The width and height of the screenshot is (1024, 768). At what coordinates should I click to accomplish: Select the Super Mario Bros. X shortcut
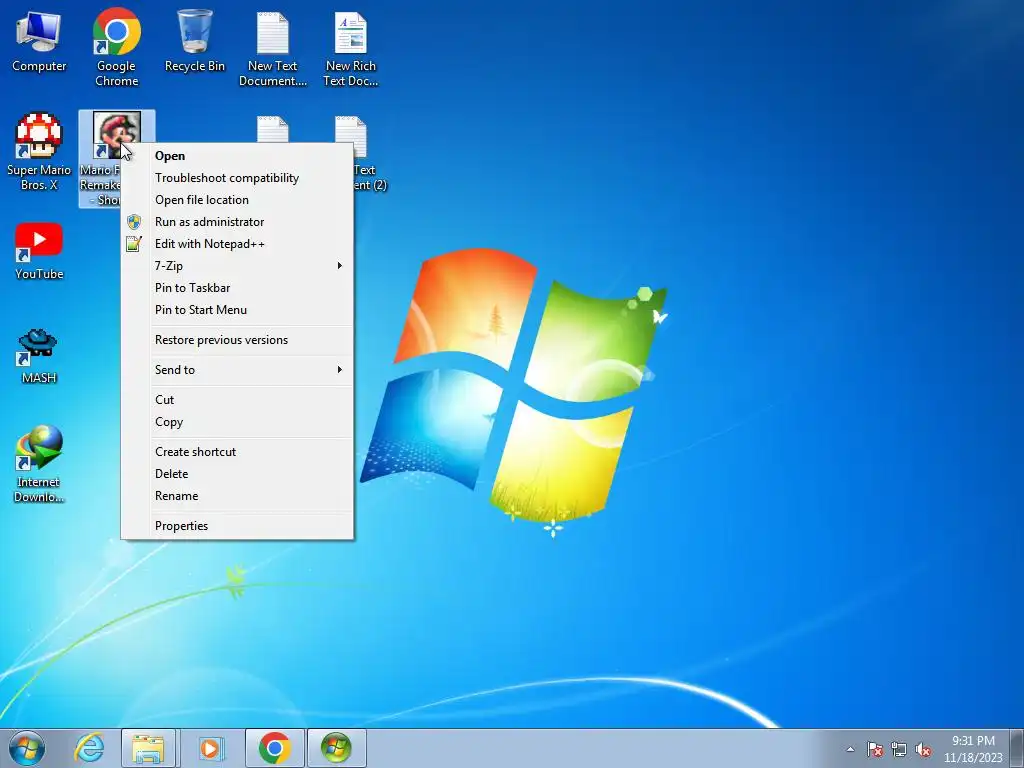pos(39,152)
